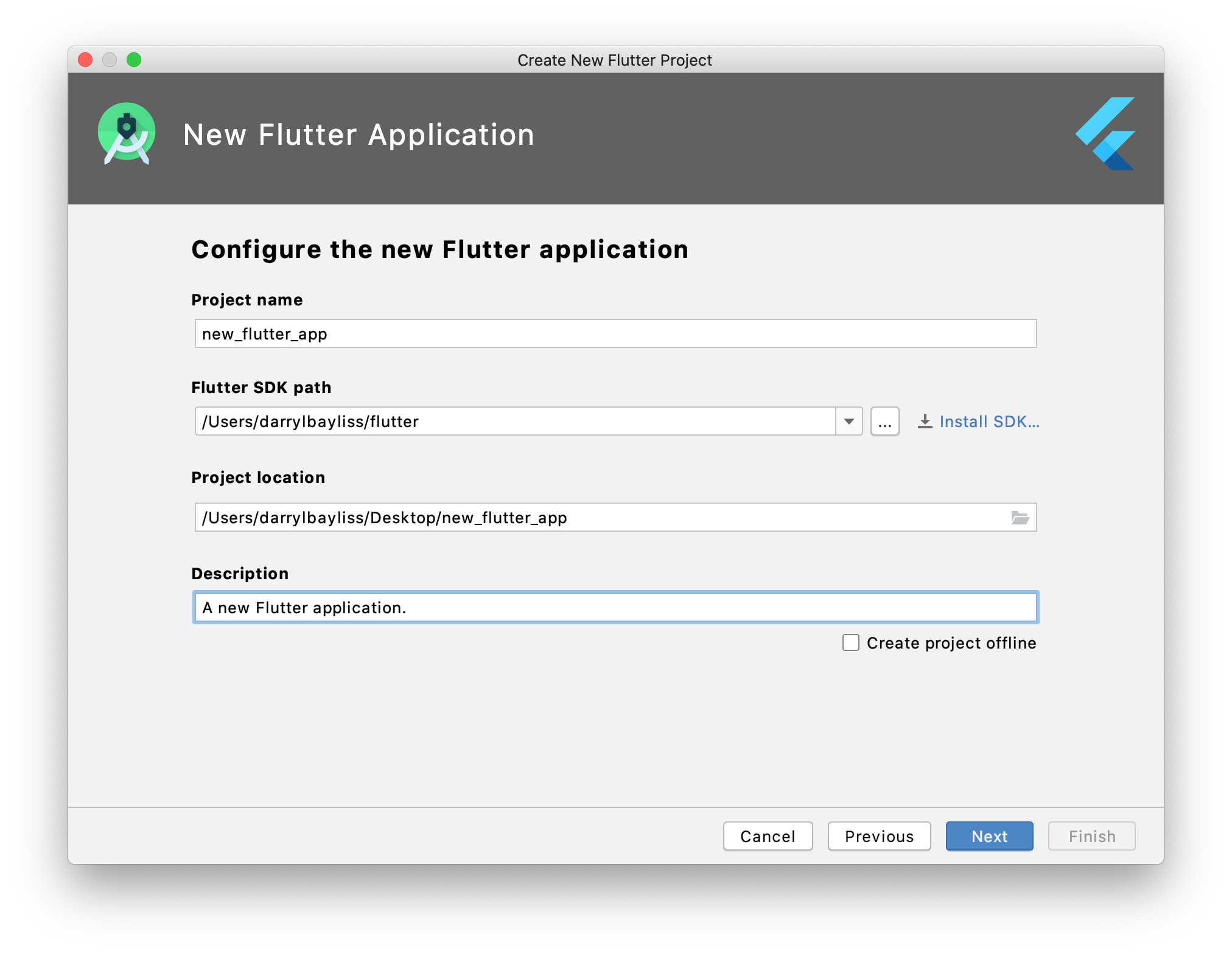Viewport: 1232px width, 954px height.
Task: Open SDK path browse ellipsis button
Action: [x=885, y=422]
